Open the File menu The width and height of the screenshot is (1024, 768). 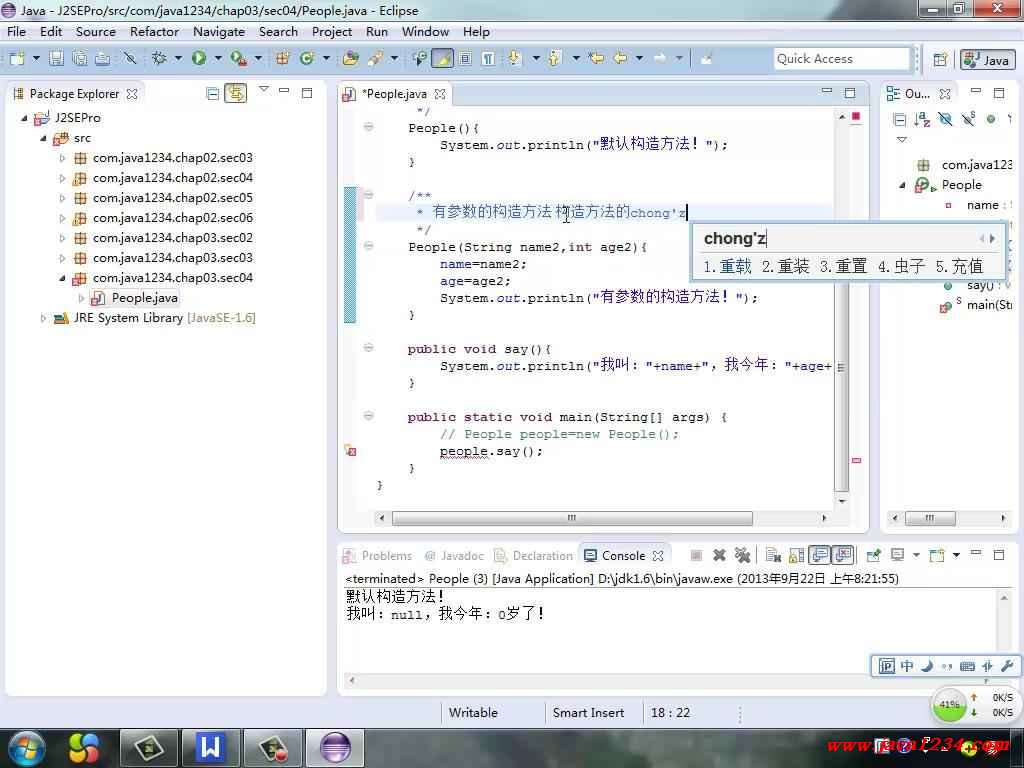(x=16, y=31)
